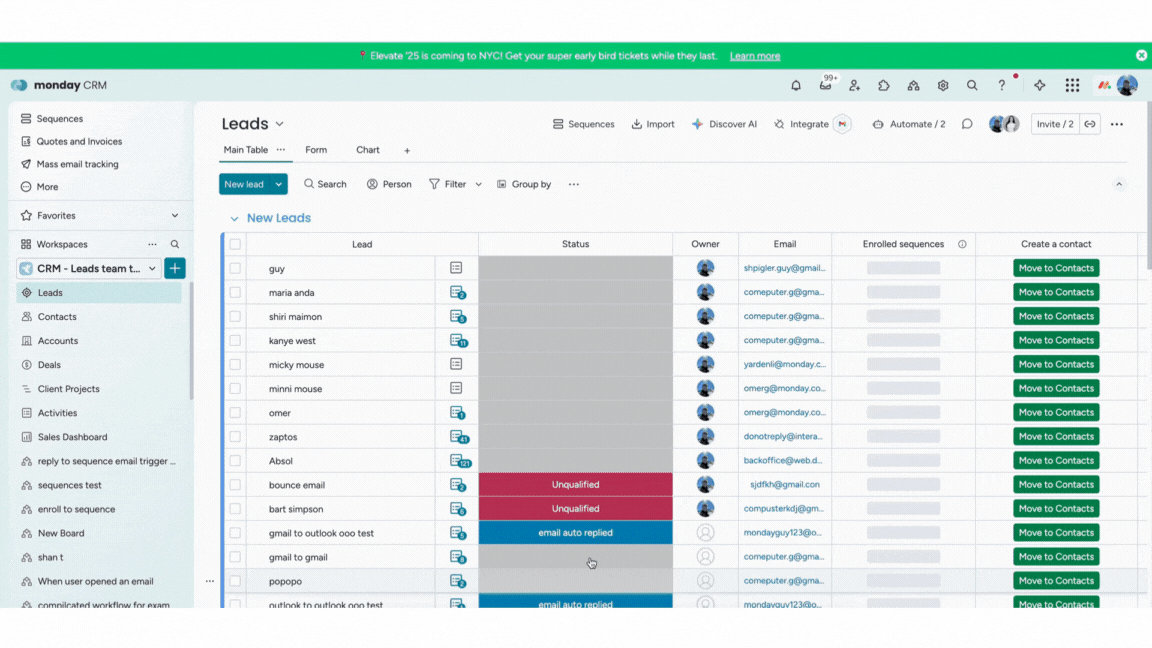Open the board discussion speech bubble icon
Image resolution: width=1152 pixels, height=648 pixels.
(967, 124)
